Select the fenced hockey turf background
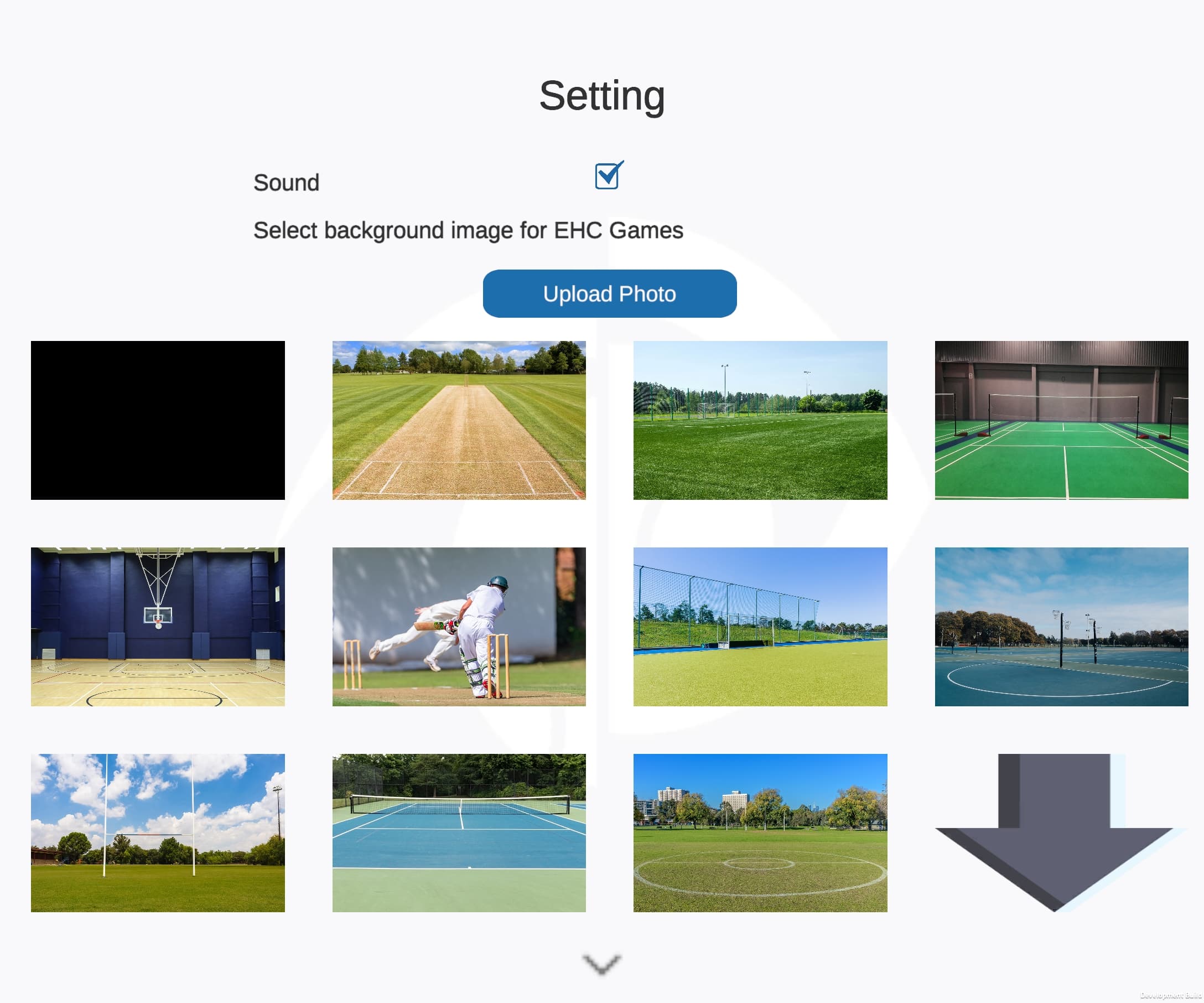The height and width of the screenshot is (1003, 1204). click(x=760, y=627)
